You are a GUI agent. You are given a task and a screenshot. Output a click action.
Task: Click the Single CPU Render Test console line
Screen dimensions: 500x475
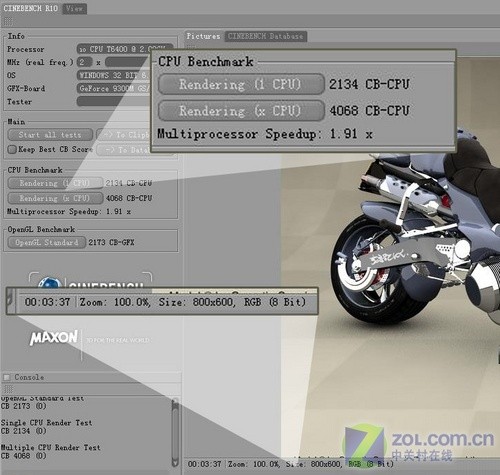[46, 423]
